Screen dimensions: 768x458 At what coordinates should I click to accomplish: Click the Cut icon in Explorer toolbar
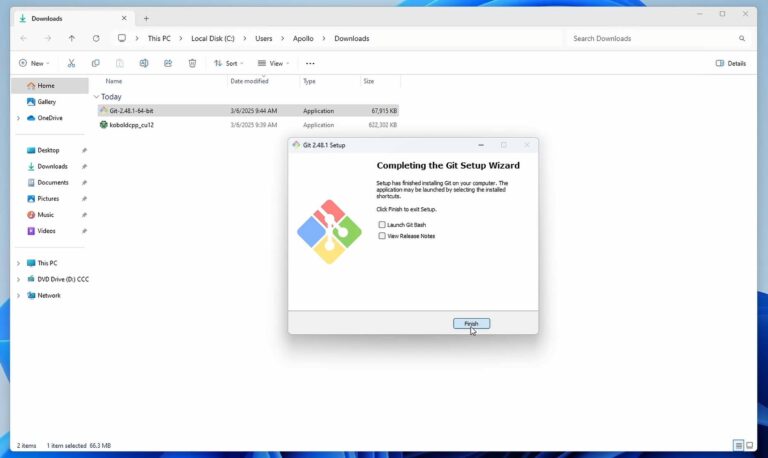coord(72,63)
